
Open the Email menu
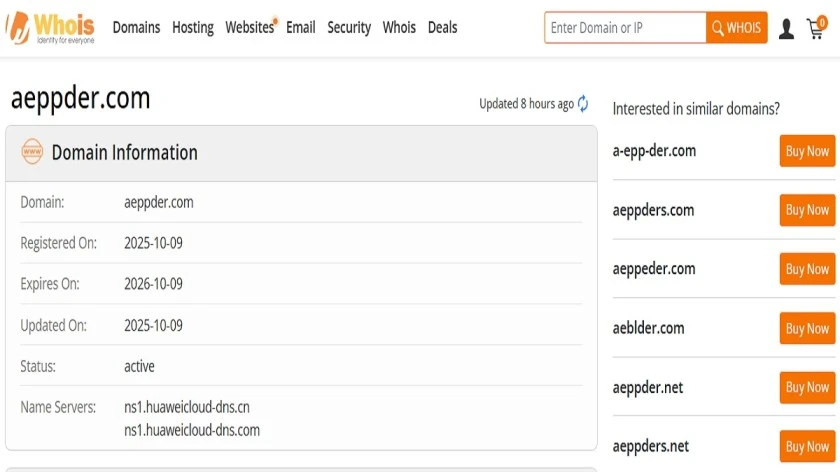click(301, 27)
